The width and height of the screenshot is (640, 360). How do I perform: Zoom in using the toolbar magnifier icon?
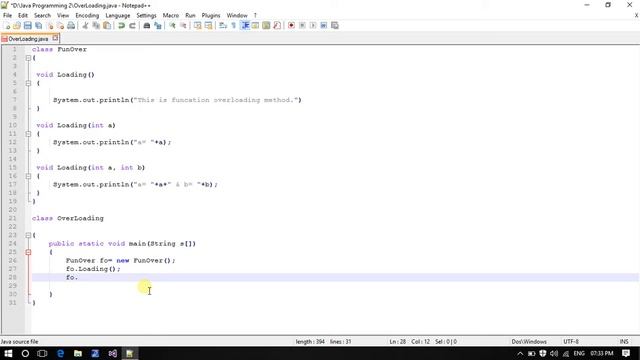[172, 25]
